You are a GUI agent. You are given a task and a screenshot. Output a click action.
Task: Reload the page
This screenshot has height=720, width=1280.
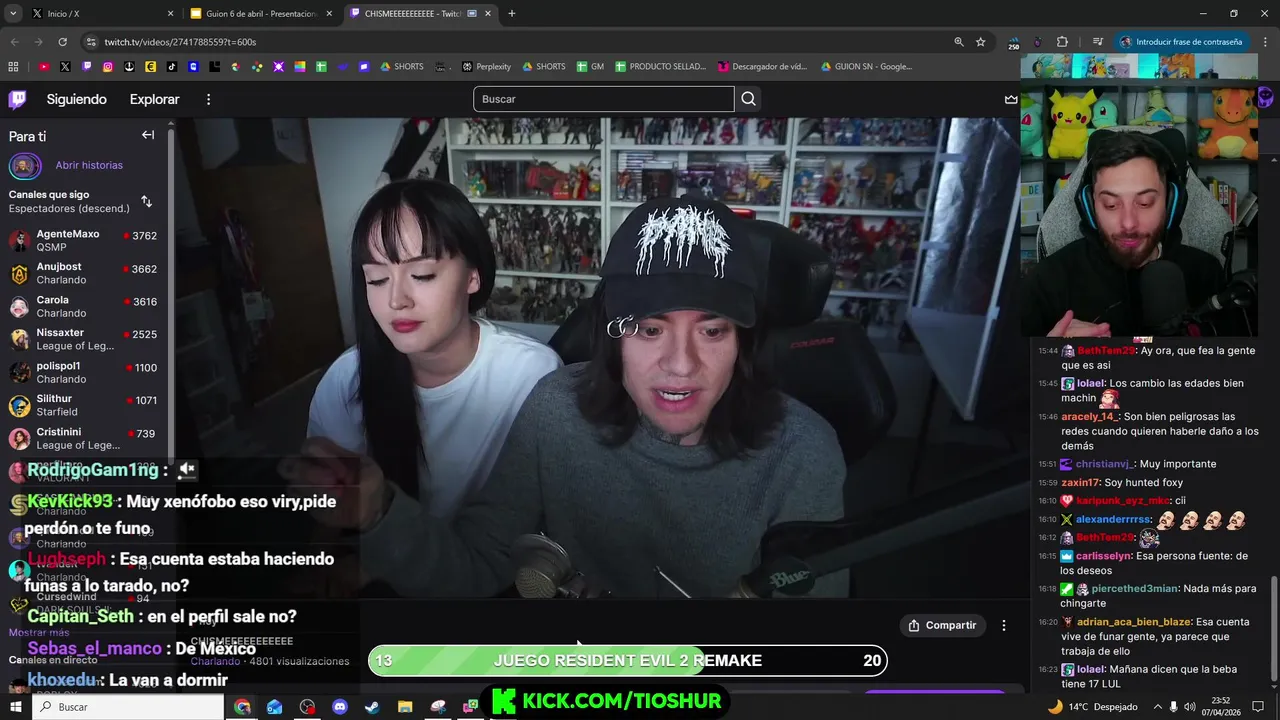point(62,42)
